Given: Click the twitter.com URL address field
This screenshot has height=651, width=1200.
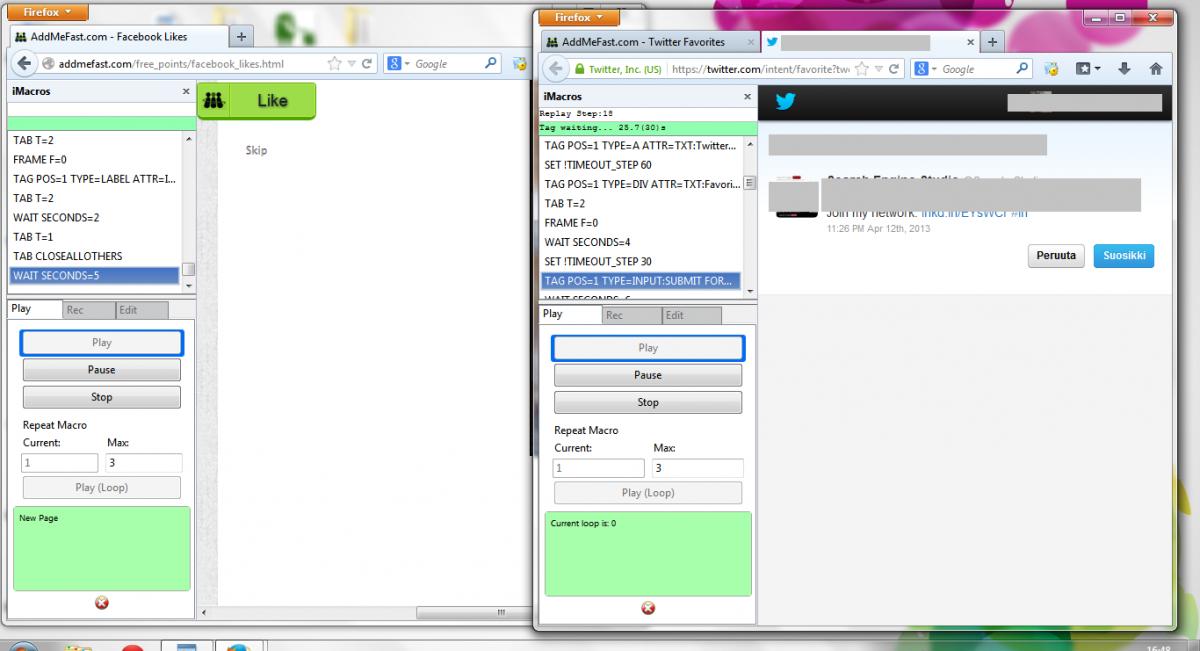Looking at the screenshot, I should (x=760, y=69).
